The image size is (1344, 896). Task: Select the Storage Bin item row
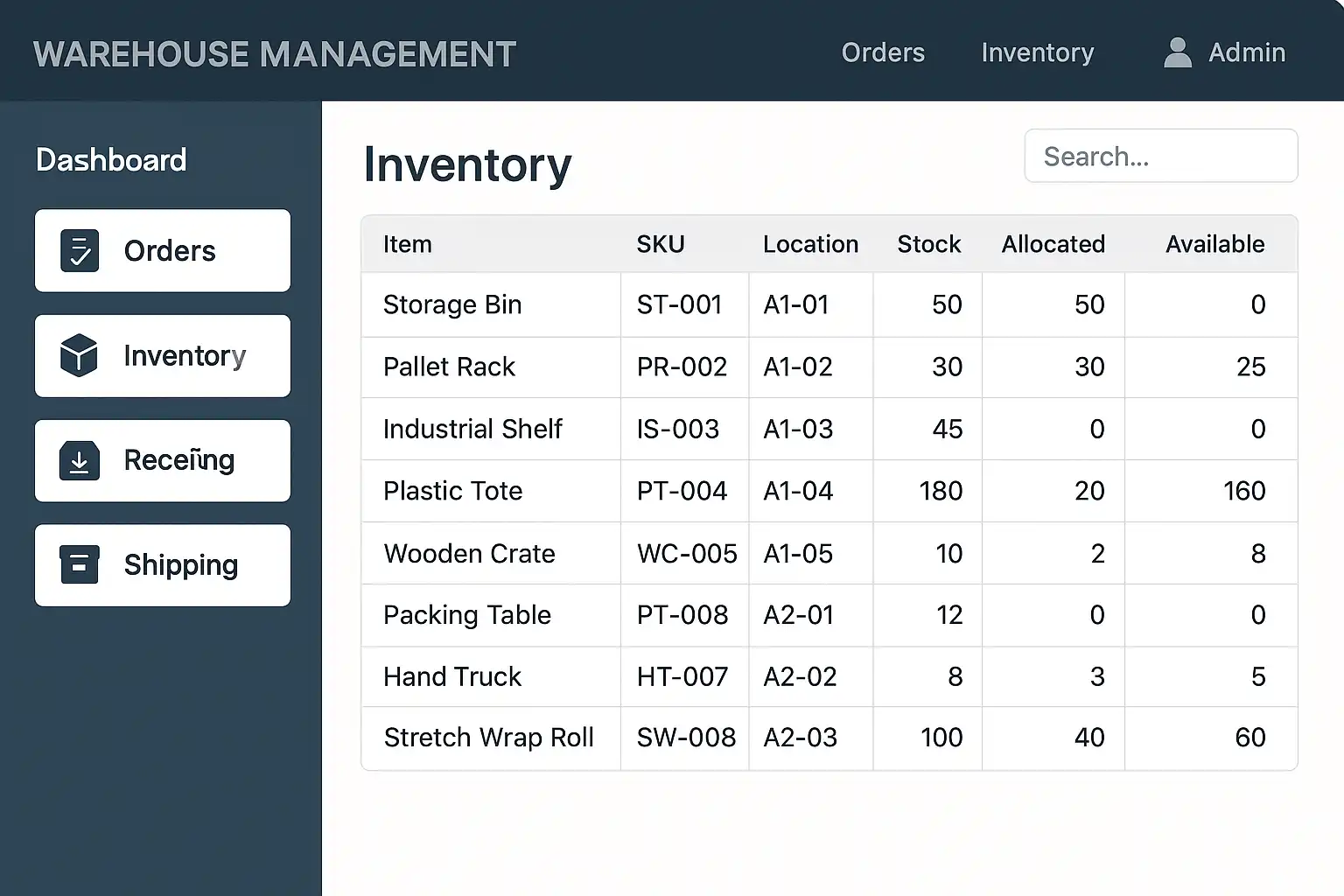point(452,304)
